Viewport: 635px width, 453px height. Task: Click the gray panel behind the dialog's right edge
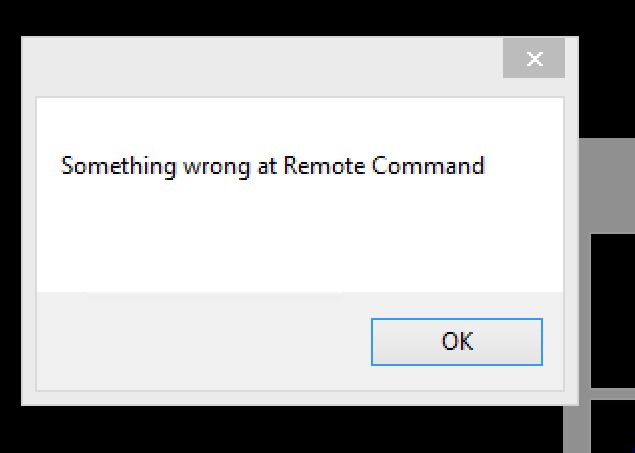607,185
